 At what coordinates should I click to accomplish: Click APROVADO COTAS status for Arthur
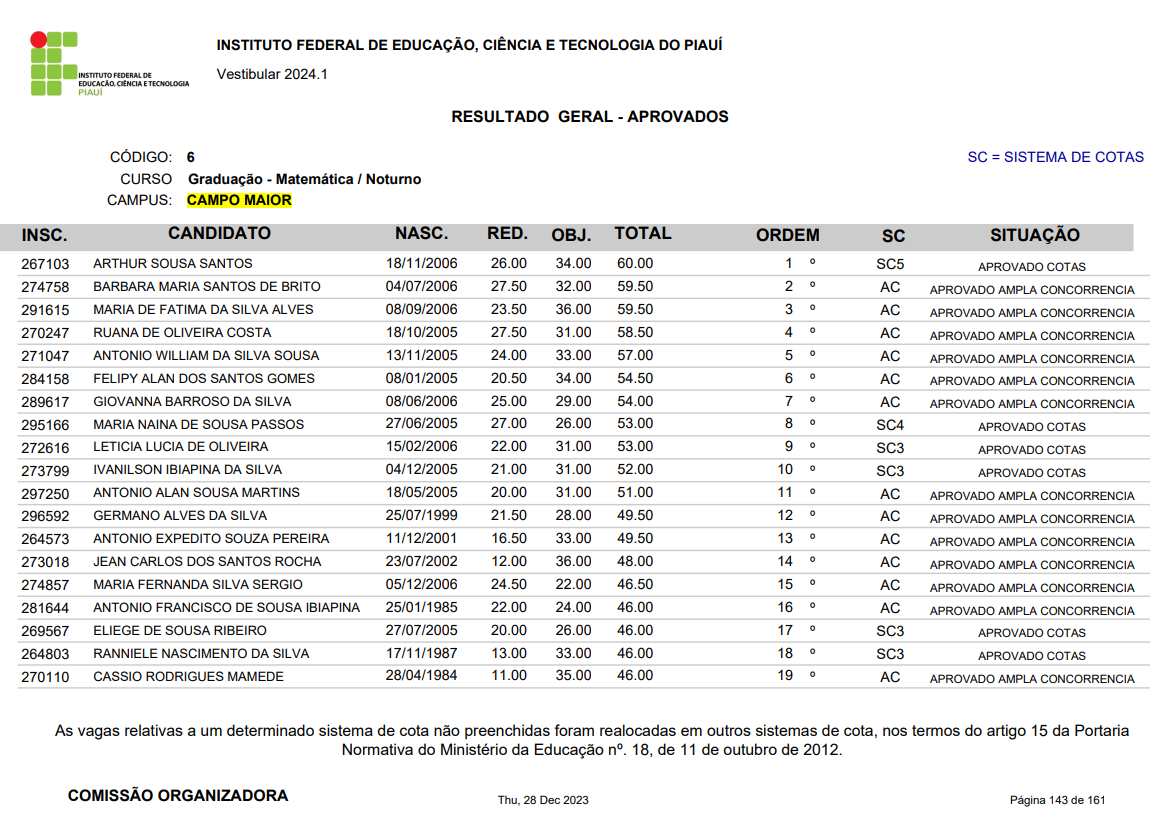point(1031,267)
